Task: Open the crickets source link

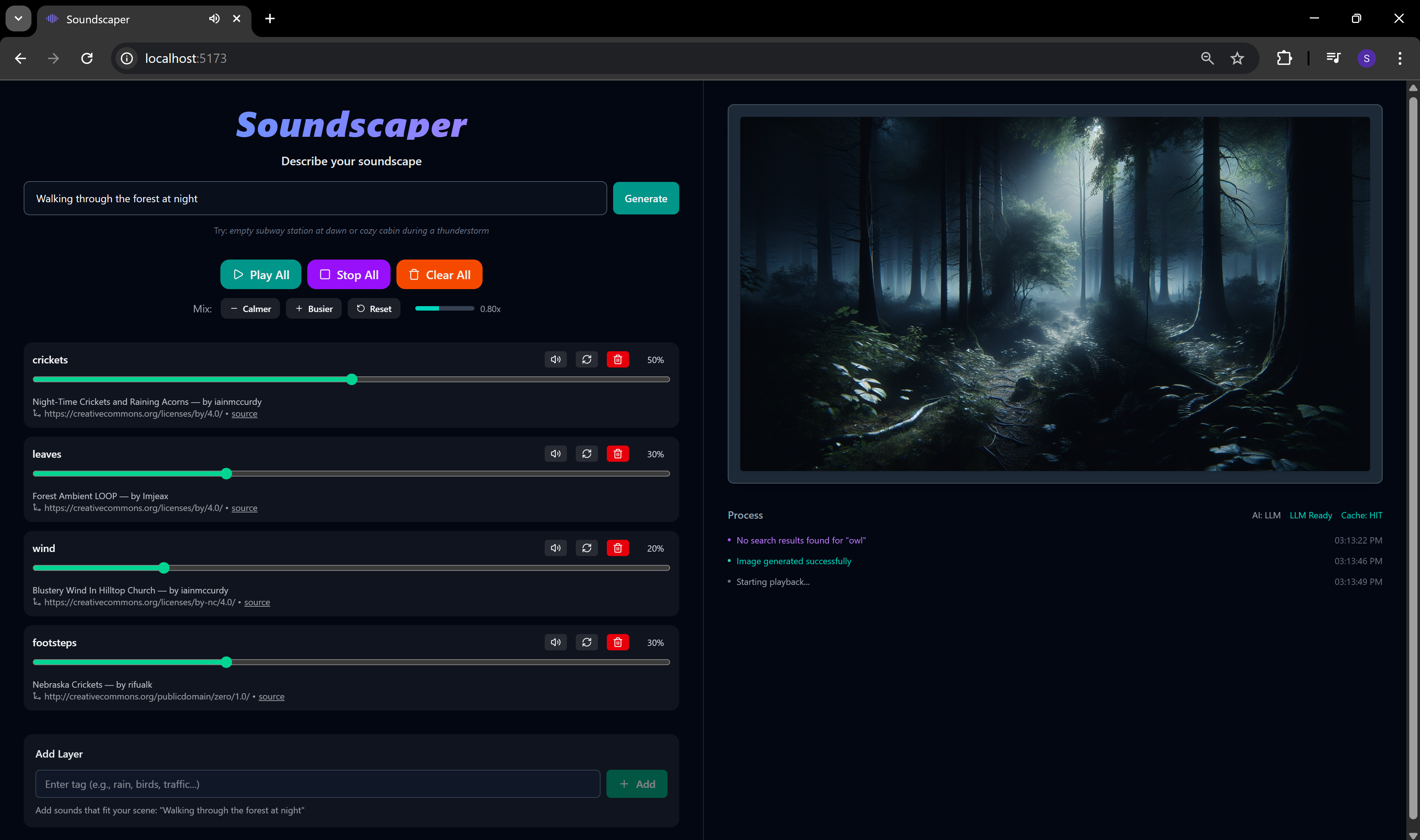Action: [244, 414]
